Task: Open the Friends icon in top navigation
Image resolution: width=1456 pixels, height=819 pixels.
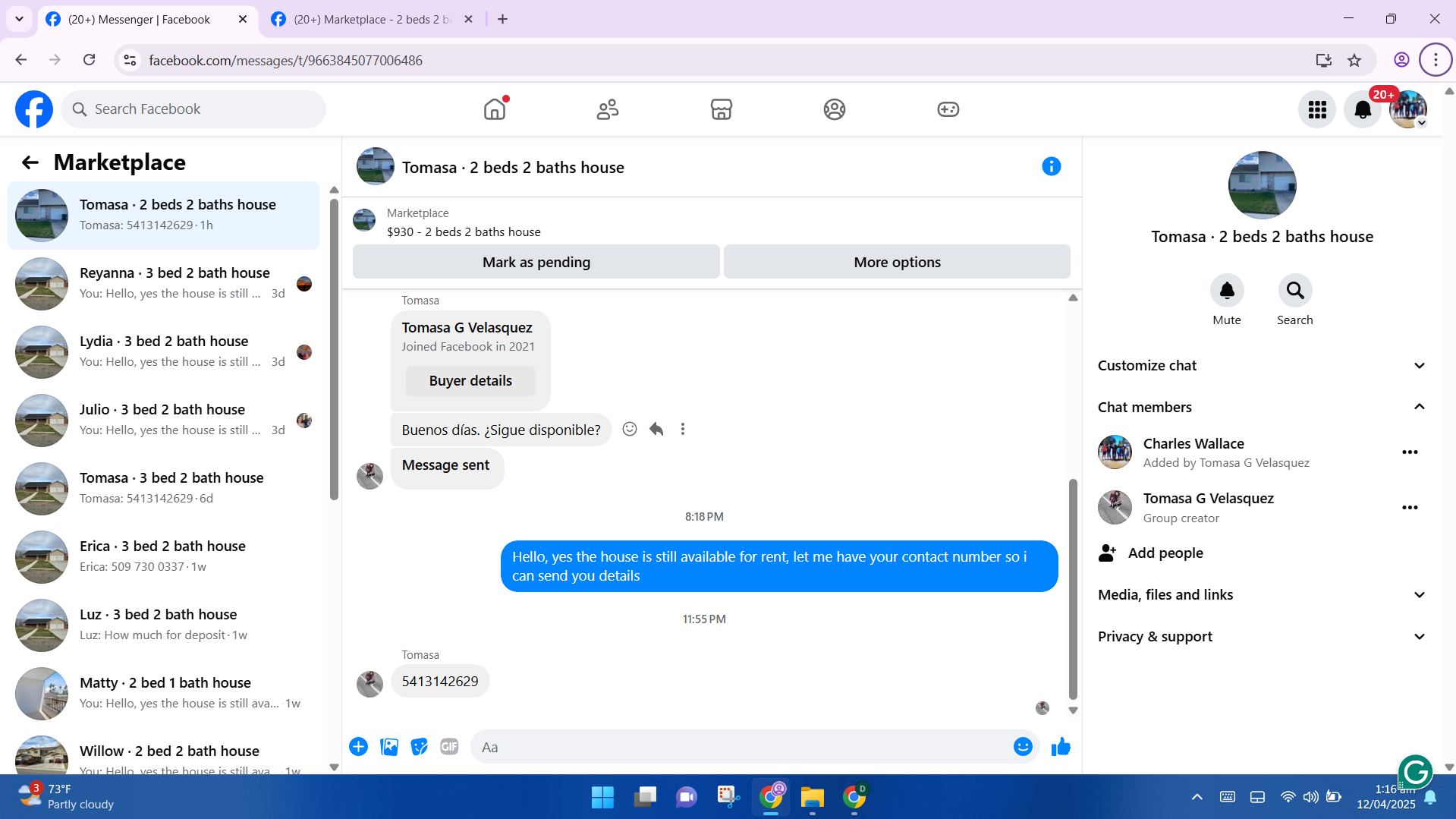Action: pos(608,109)
